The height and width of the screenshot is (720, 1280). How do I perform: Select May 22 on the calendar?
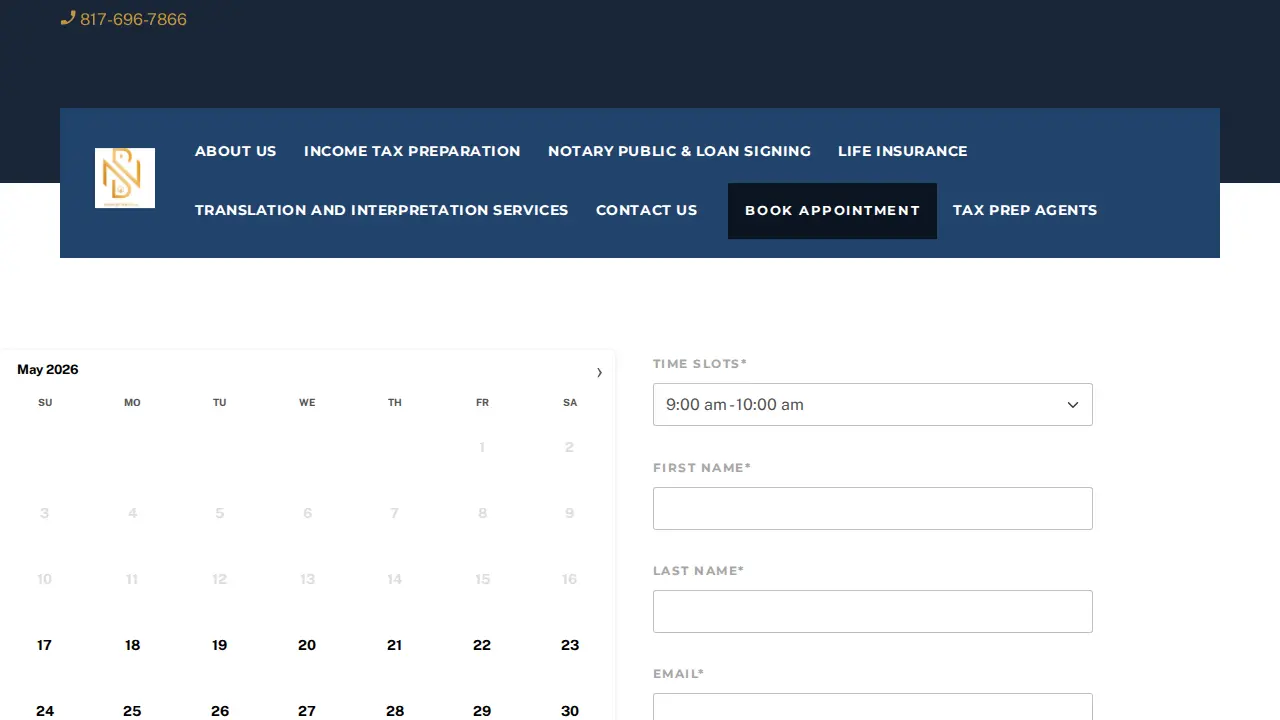(x=482, y=645)
